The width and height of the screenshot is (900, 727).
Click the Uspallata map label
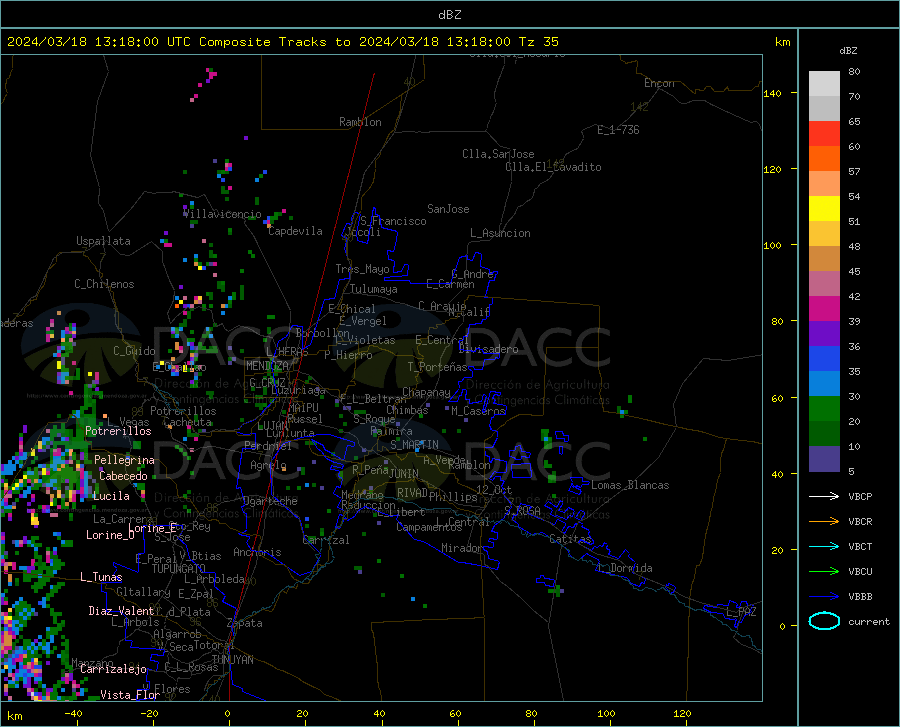(x=103, y=241)
